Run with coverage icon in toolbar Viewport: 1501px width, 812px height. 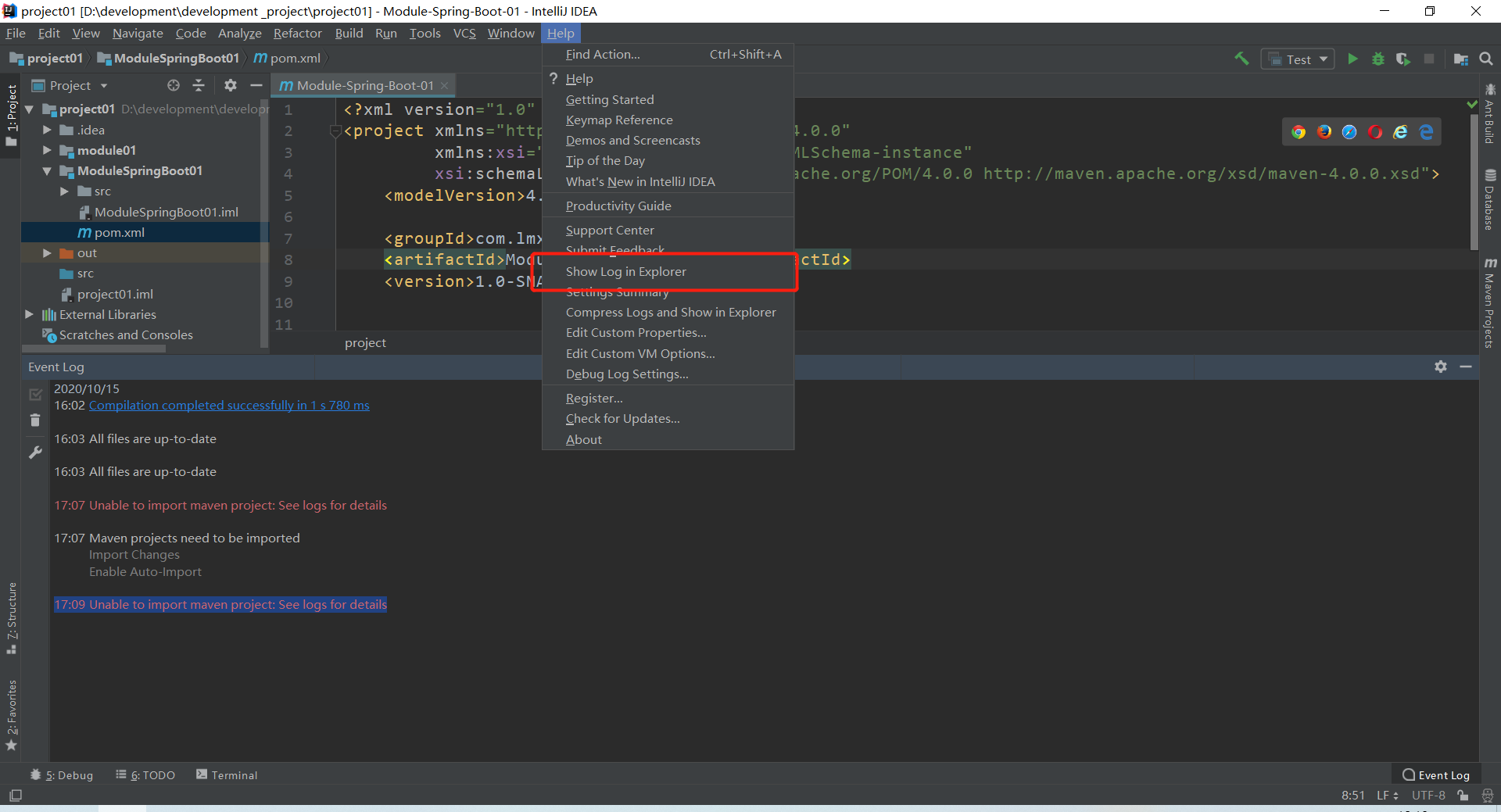[x=1403, y=59]
